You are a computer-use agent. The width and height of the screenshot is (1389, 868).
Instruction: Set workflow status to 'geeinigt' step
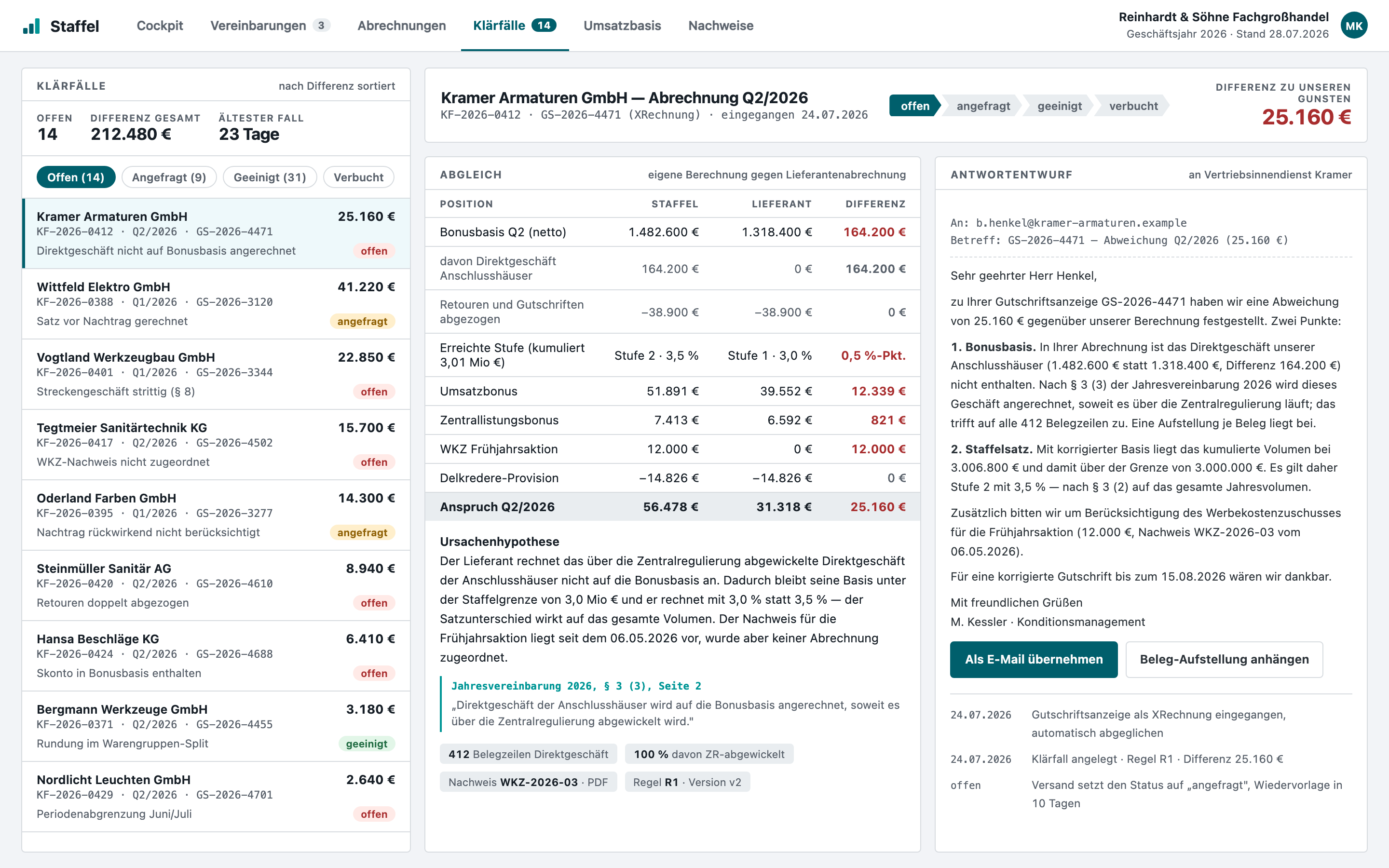pyautogui.click(x=1059, y=106)
